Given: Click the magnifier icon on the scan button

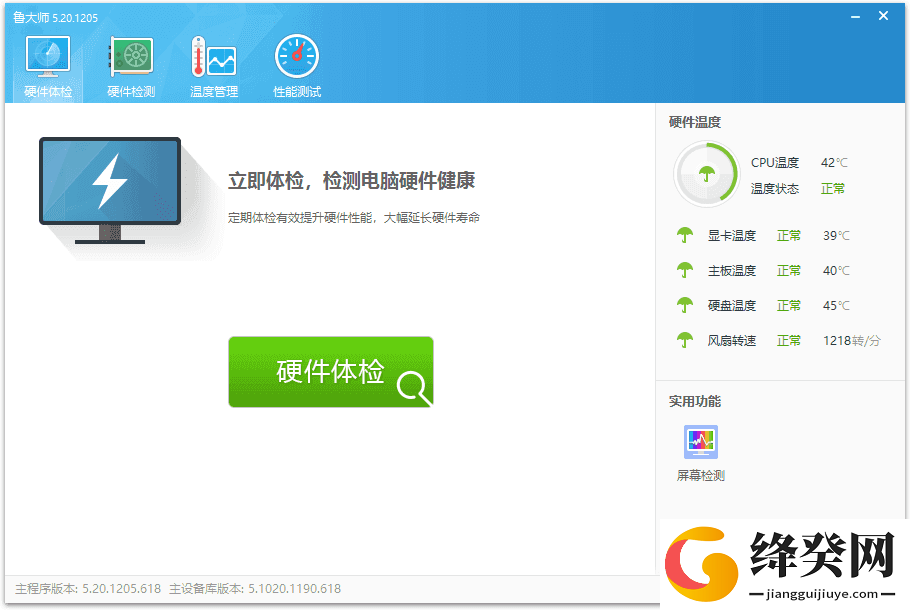Looking at the screenshot, I should pos(414,387).
